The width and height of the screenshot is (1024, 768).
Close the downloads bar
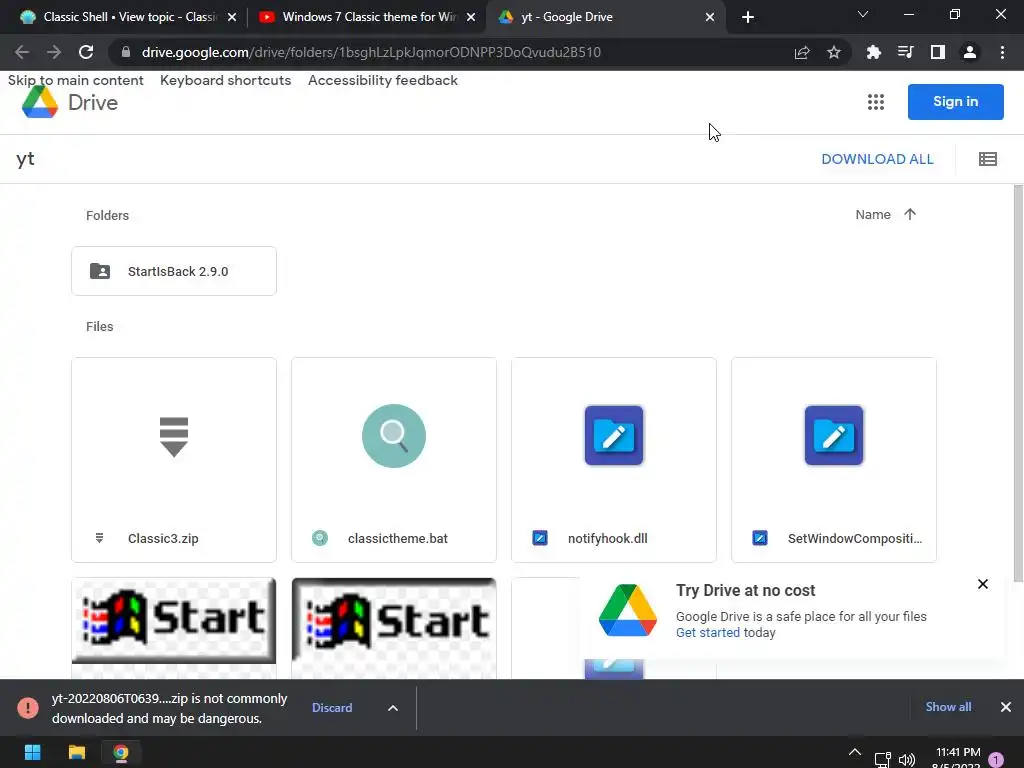1006,707
